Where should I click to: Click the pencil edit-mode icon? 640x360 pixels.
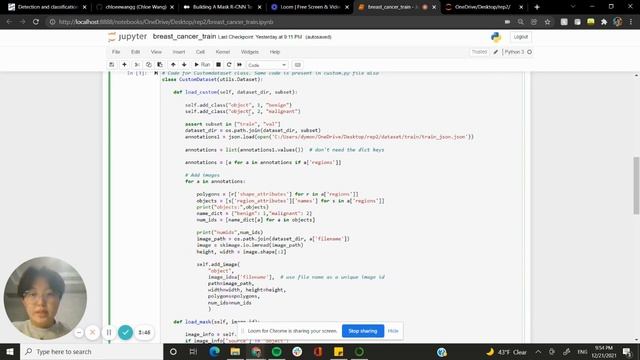point(496,52)
